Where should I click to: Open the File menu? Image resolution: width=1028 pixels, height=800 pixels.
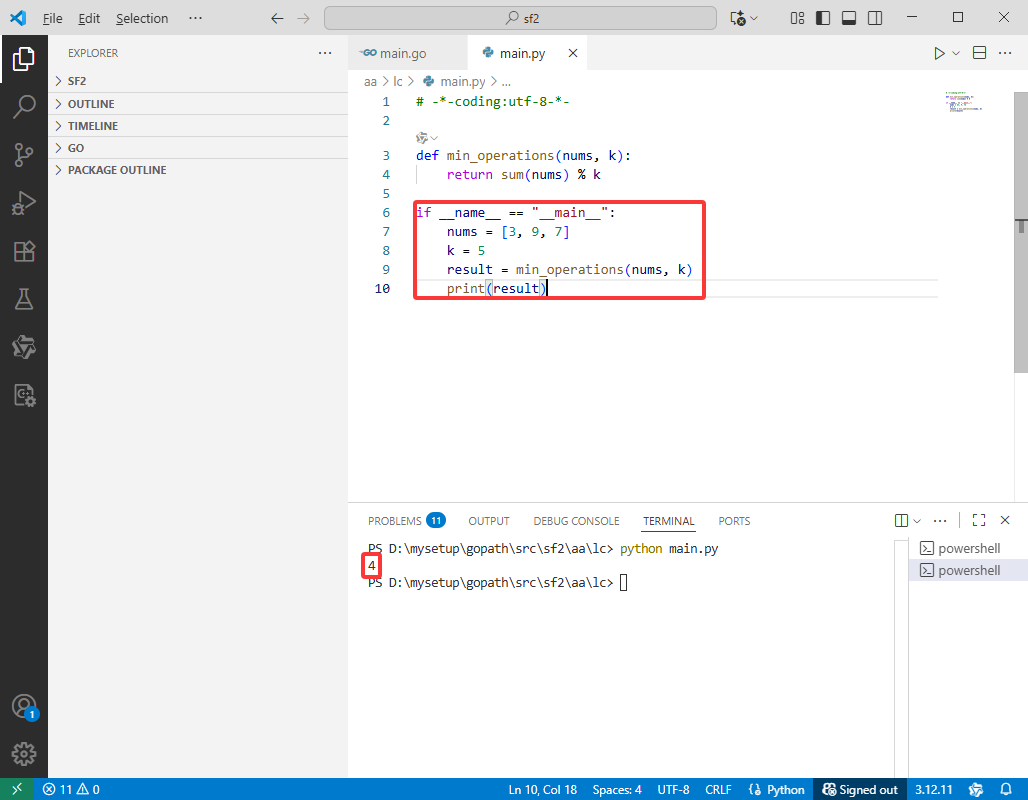pos(52,18)
